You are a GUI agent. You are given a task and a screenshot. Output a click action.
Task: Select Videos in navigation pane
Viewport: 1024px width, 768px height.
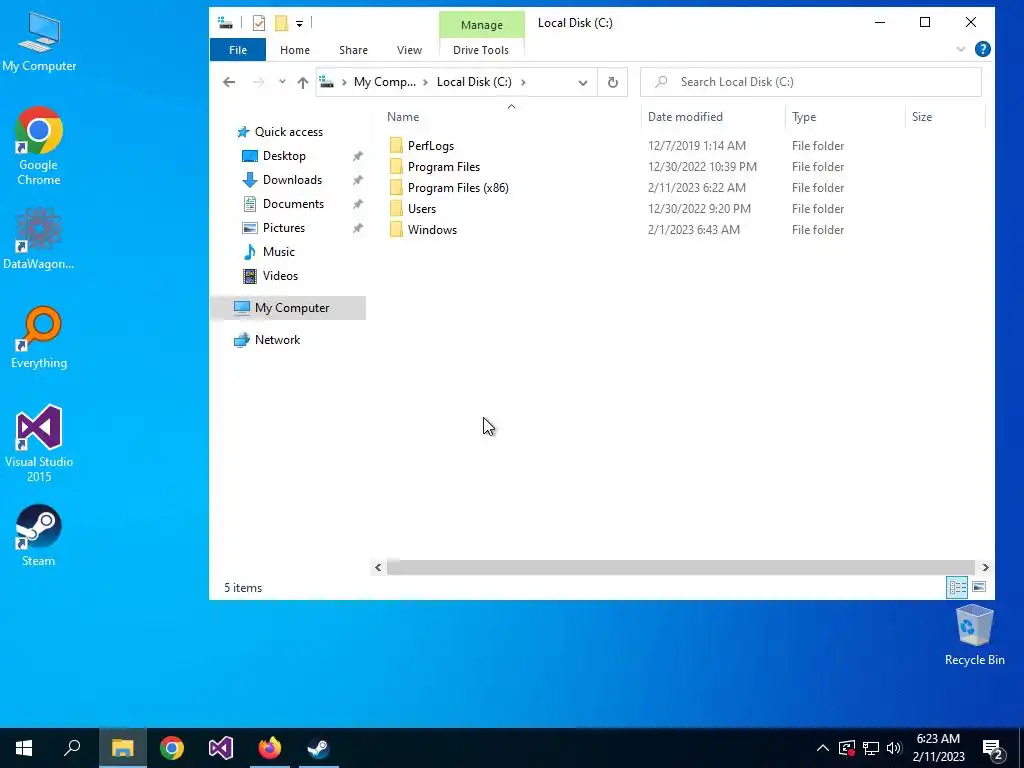coord(280,276)
